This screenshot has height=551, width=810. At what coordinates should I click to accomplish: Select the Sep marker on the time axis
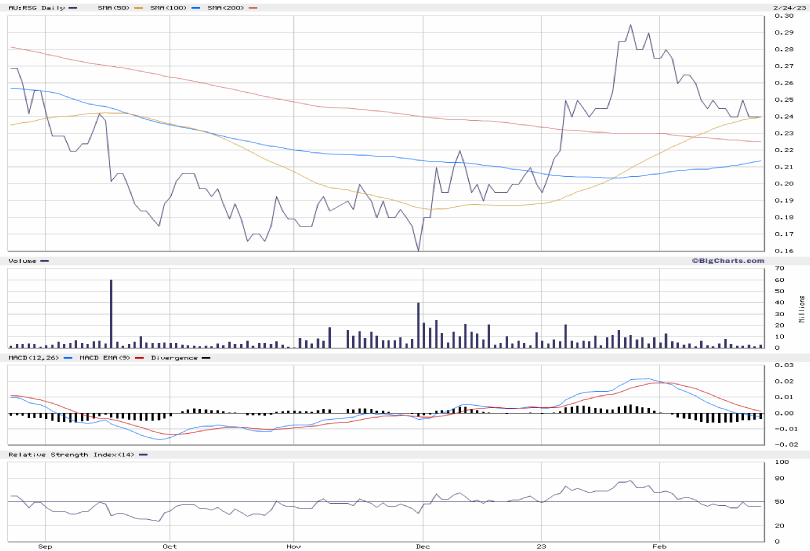pos(43,547)
